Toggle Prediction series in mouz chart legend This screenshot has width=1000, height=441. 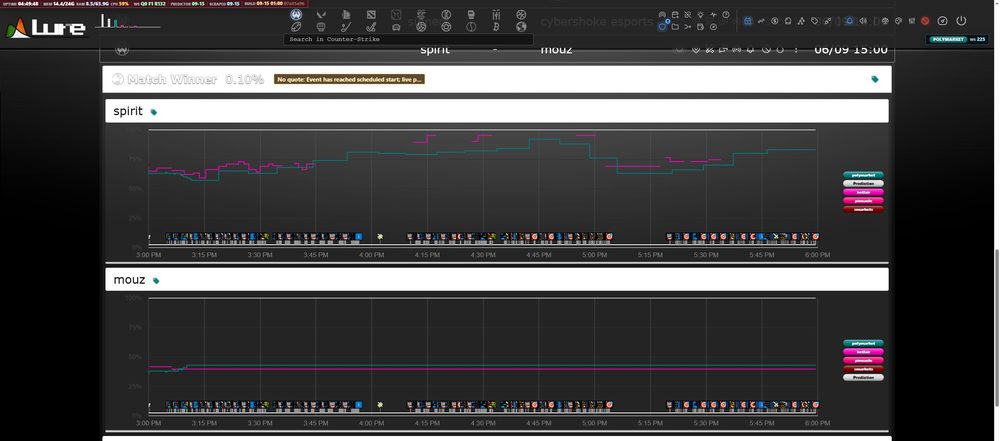[x=863, y=377]
